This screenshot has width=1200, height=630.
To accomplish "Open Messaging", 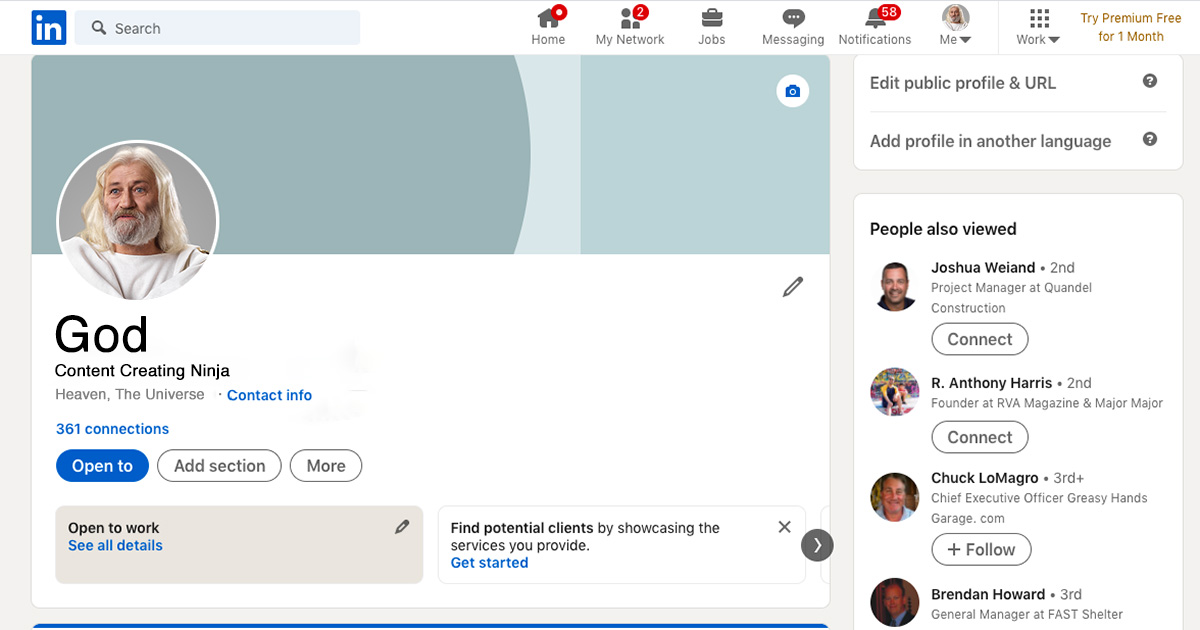I will (x=793, y=27).
